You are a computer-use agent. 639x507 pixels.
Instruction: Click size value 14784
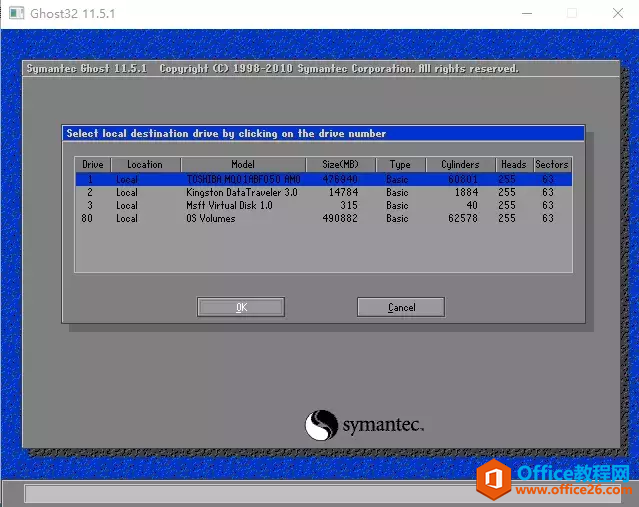tap(344, 192)
